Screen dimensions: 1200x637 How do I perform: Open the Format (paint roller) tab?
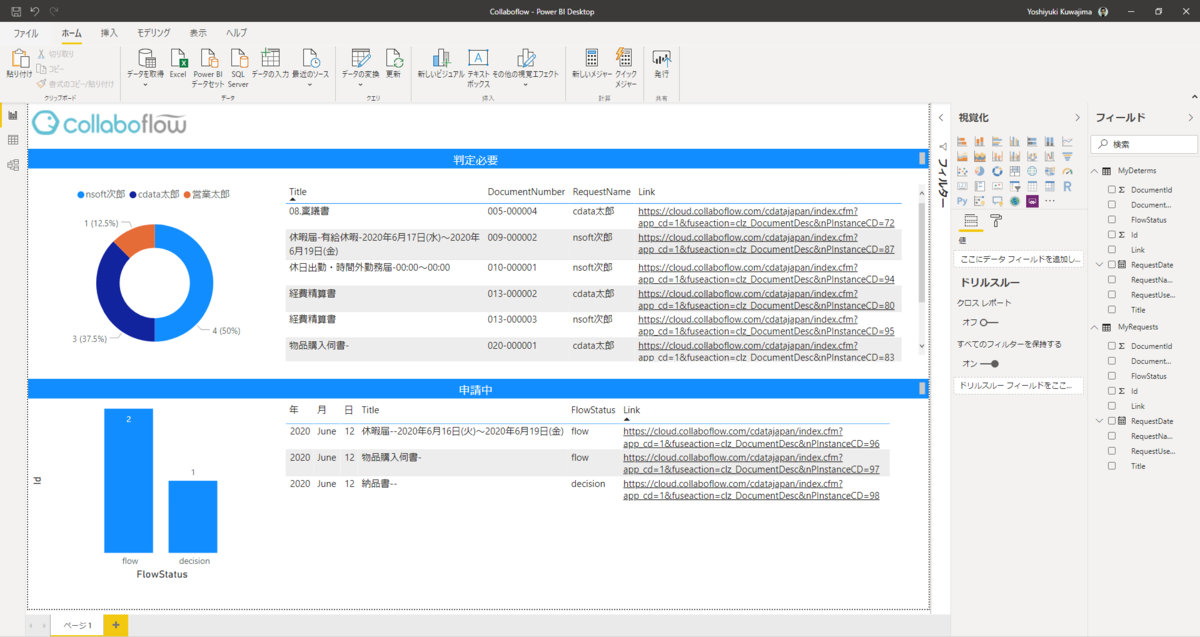click(x=996, y=221)
